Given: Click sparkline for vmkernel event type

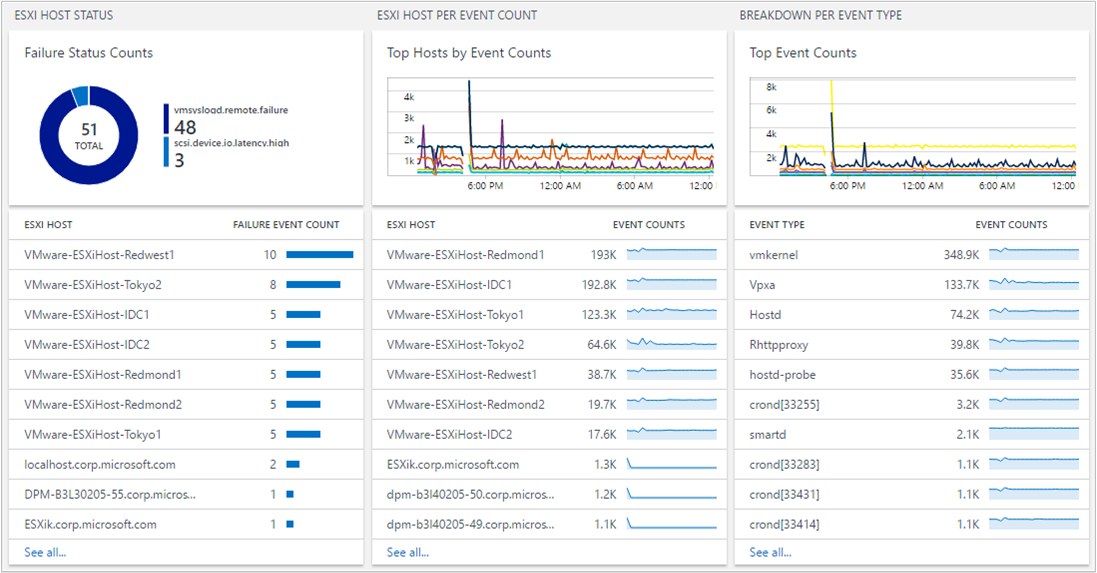Looking at the screenshot, I should [x=1034, y=254].
